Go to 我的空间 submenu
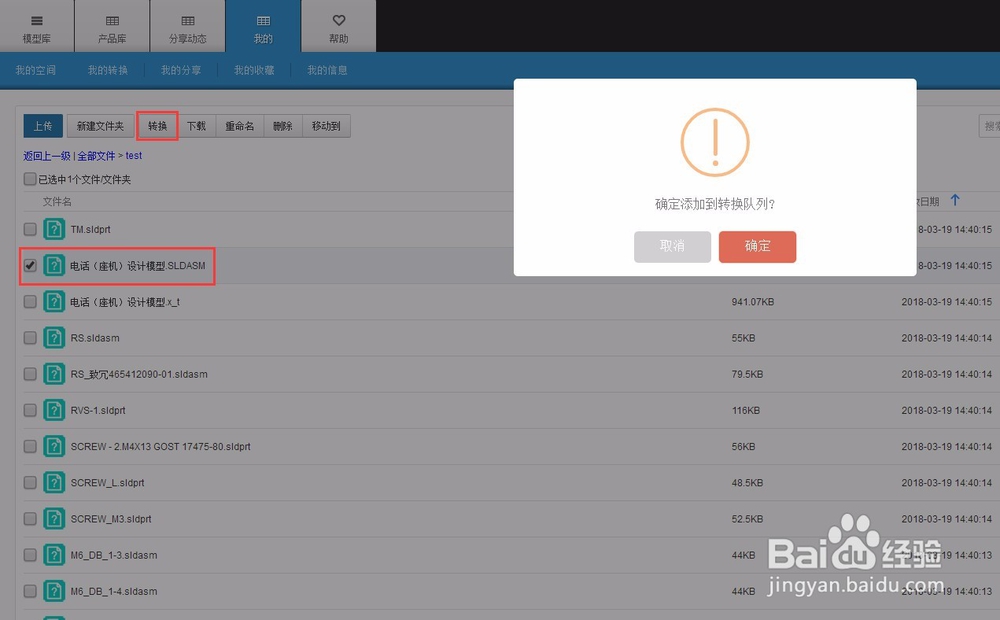Viewport: 1000px width, 620px height. (x=36, y=70)
